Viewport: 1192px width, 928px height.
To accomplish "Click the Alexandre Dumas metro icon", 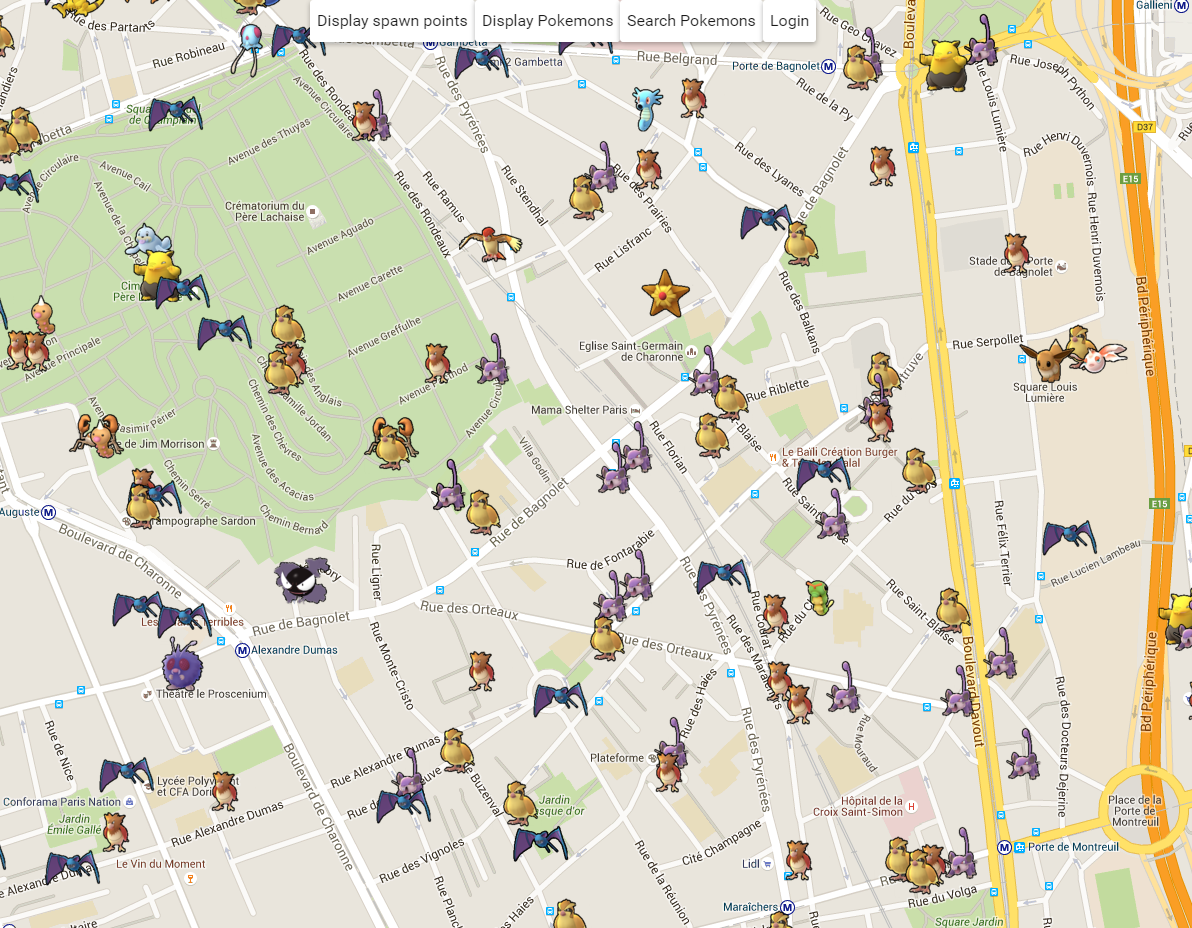I will coord(243,651).
